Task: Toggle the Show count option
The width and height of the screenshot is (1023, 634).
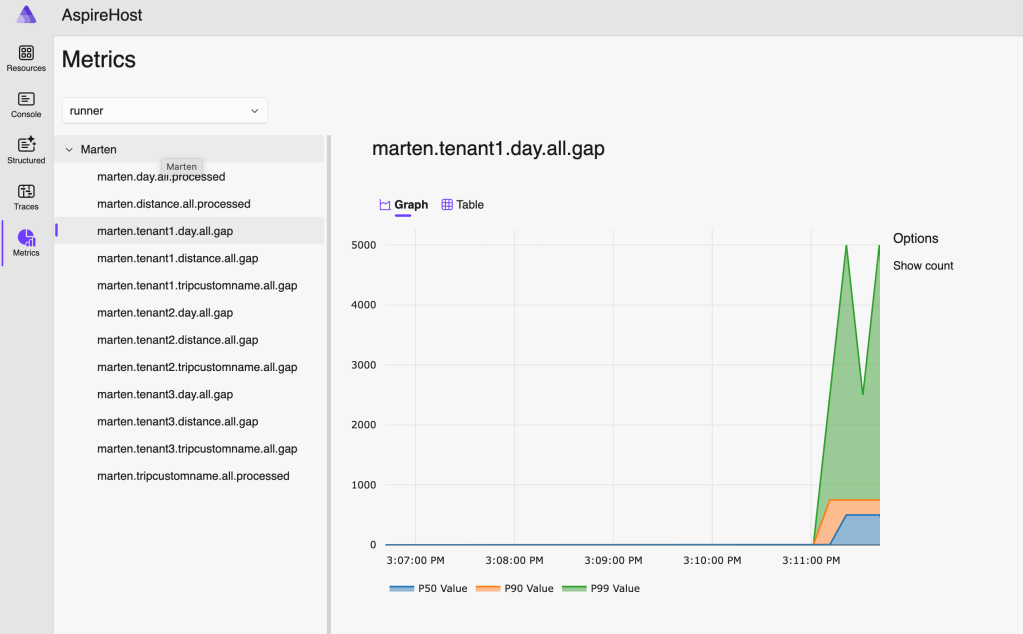Action: tap(923, 266)
